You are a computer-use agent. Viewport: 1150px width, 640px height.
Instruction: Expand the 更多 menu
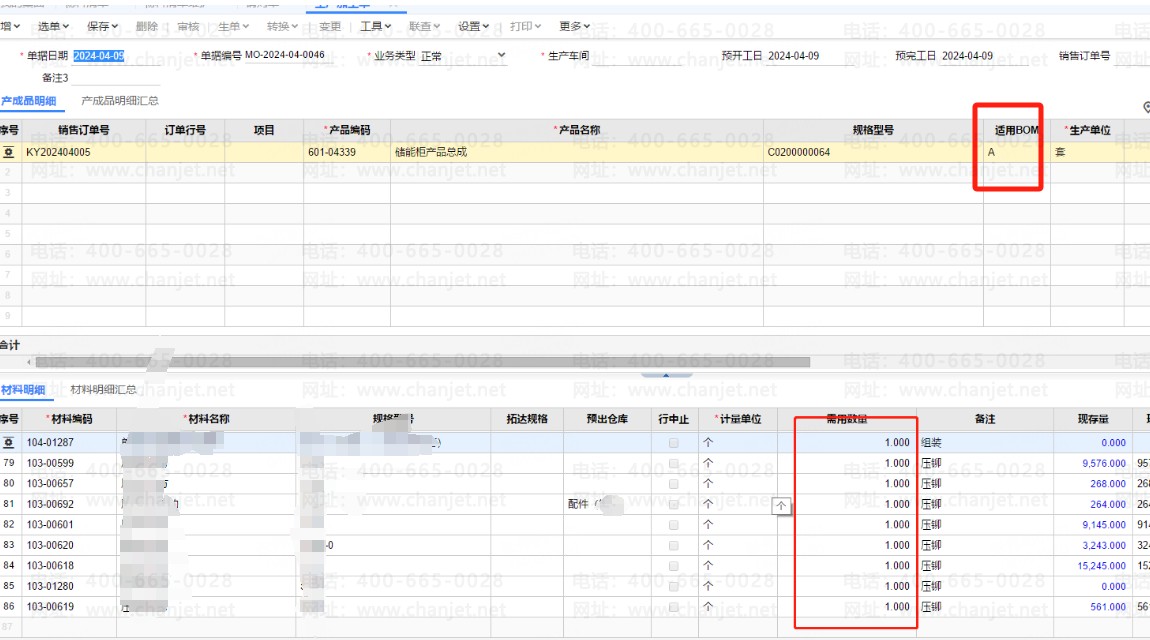pos(575,26)
